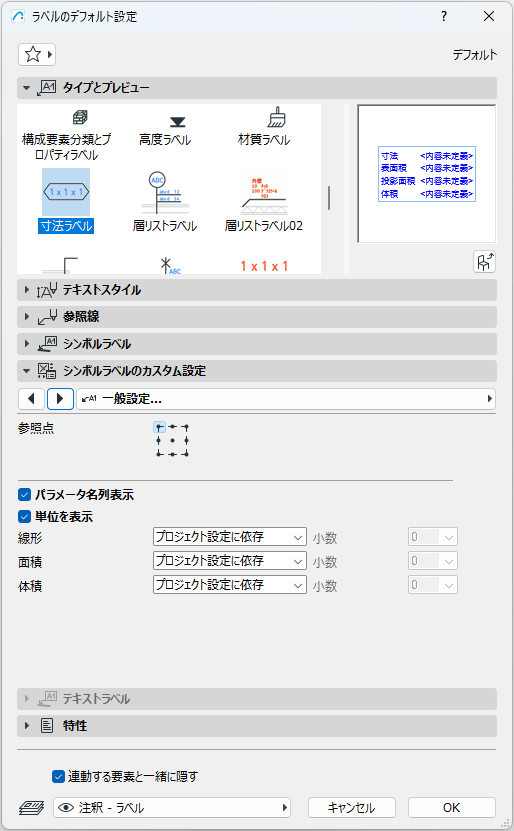
Task: Expand the テキストスタイル panel
Action: (x=256, y=290)
